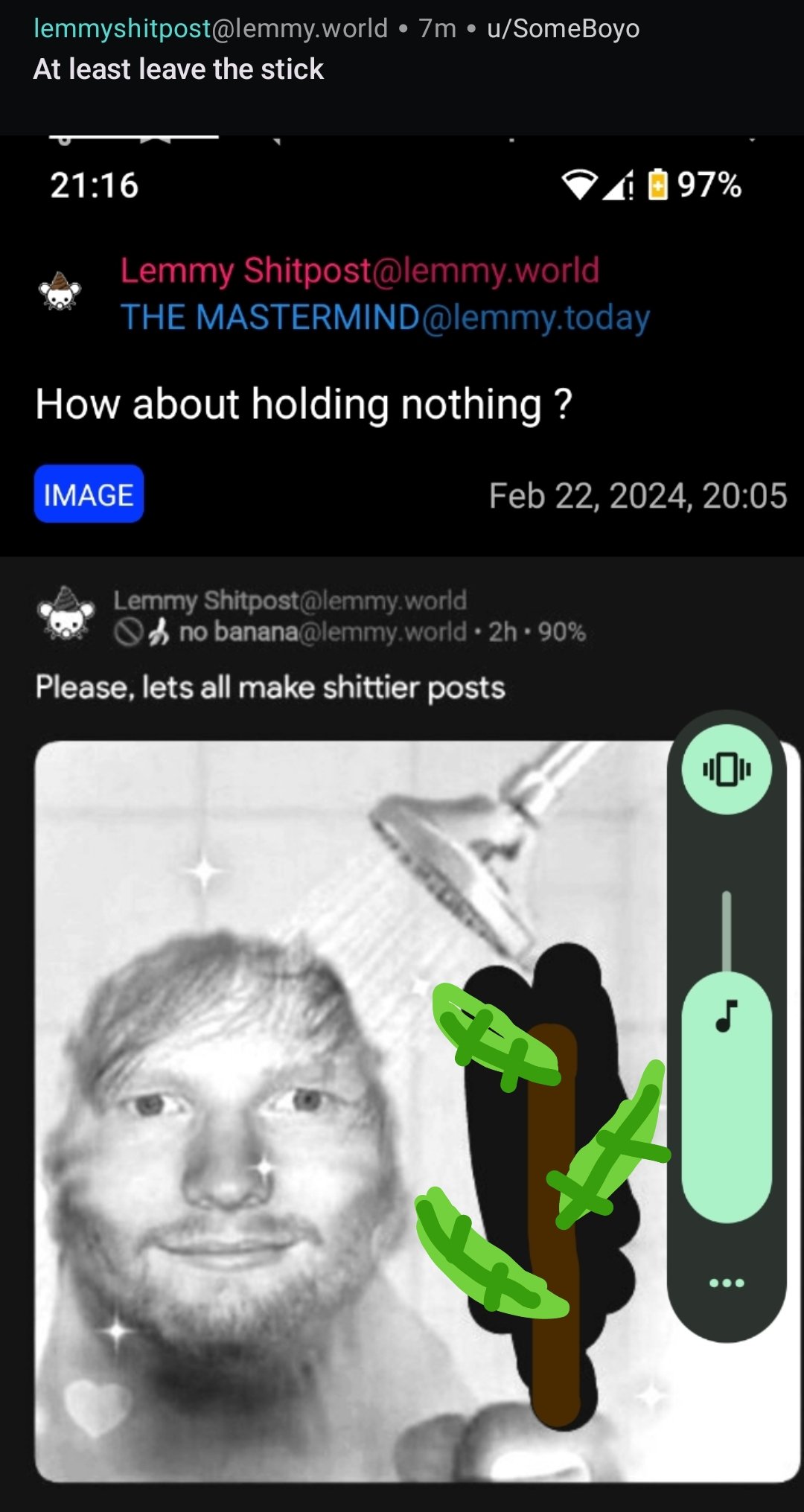
Task: Tap the Wi-Fi status bar icon
Action: 580,185
